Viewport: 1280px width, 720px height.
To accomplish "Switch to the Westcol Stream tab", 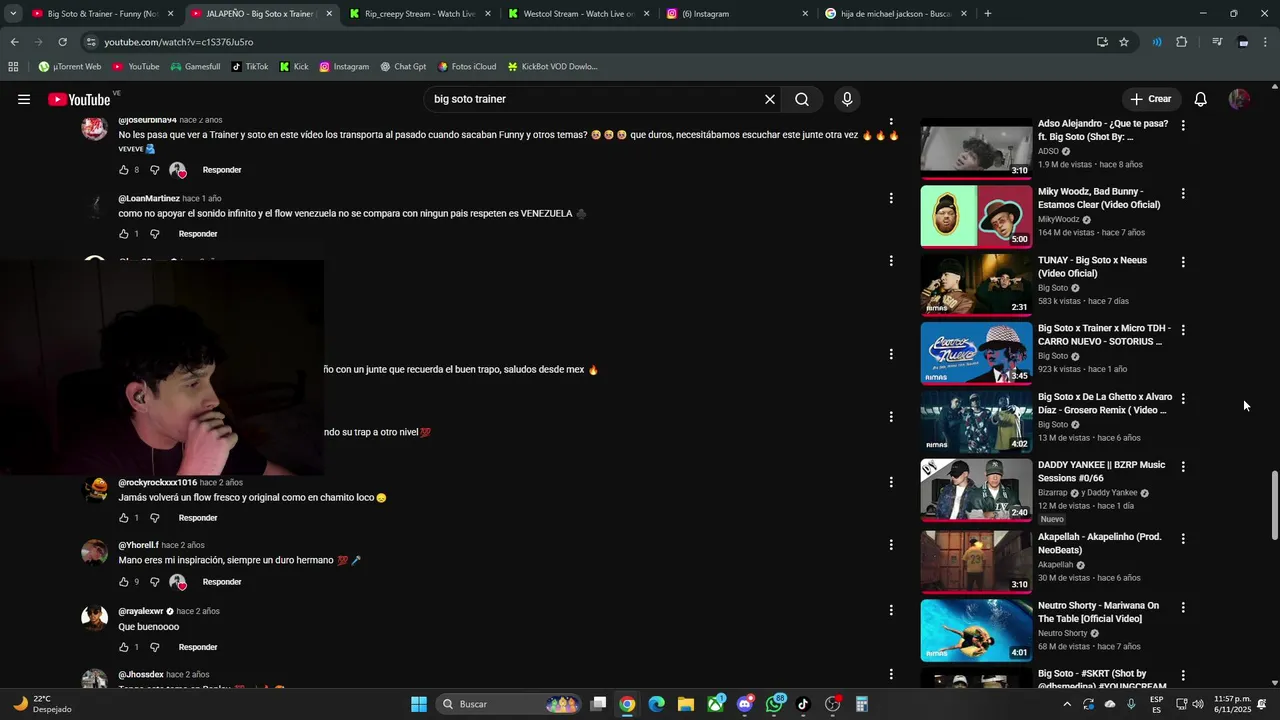I will point(578,14).
